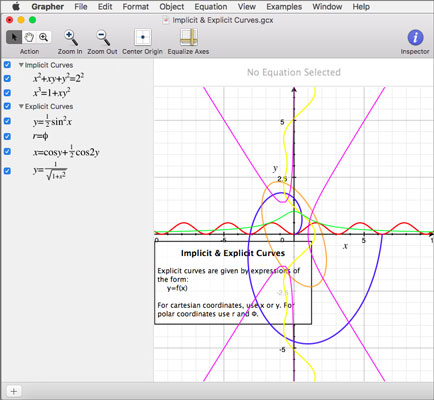Select the y=½sin²x equation row
This screenshot has height=400, width=434.
(x=52, y=121)
